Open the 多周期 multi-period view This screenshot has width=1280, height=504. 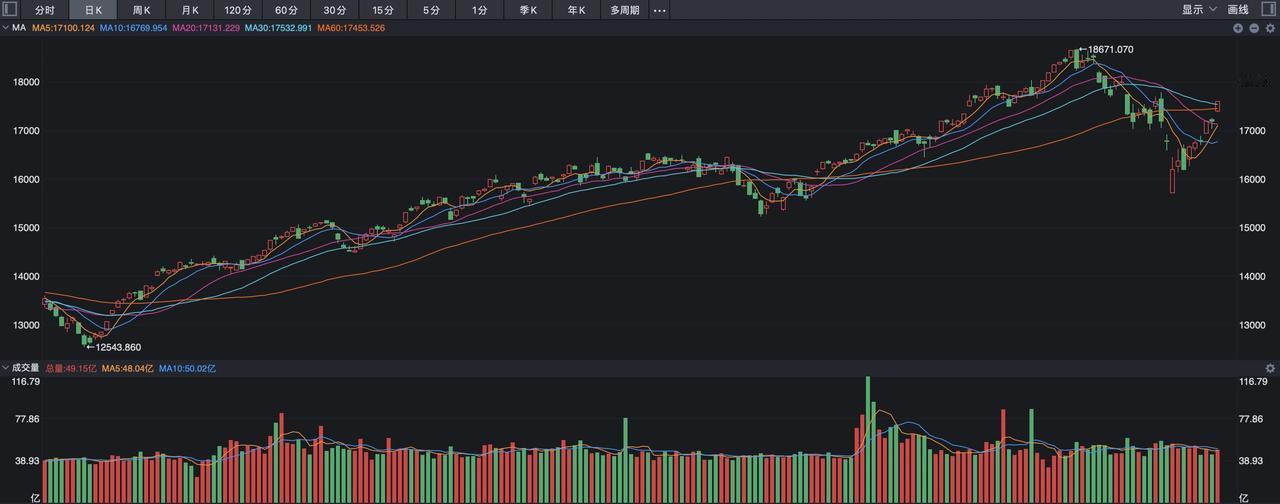[x=625, y=10]
